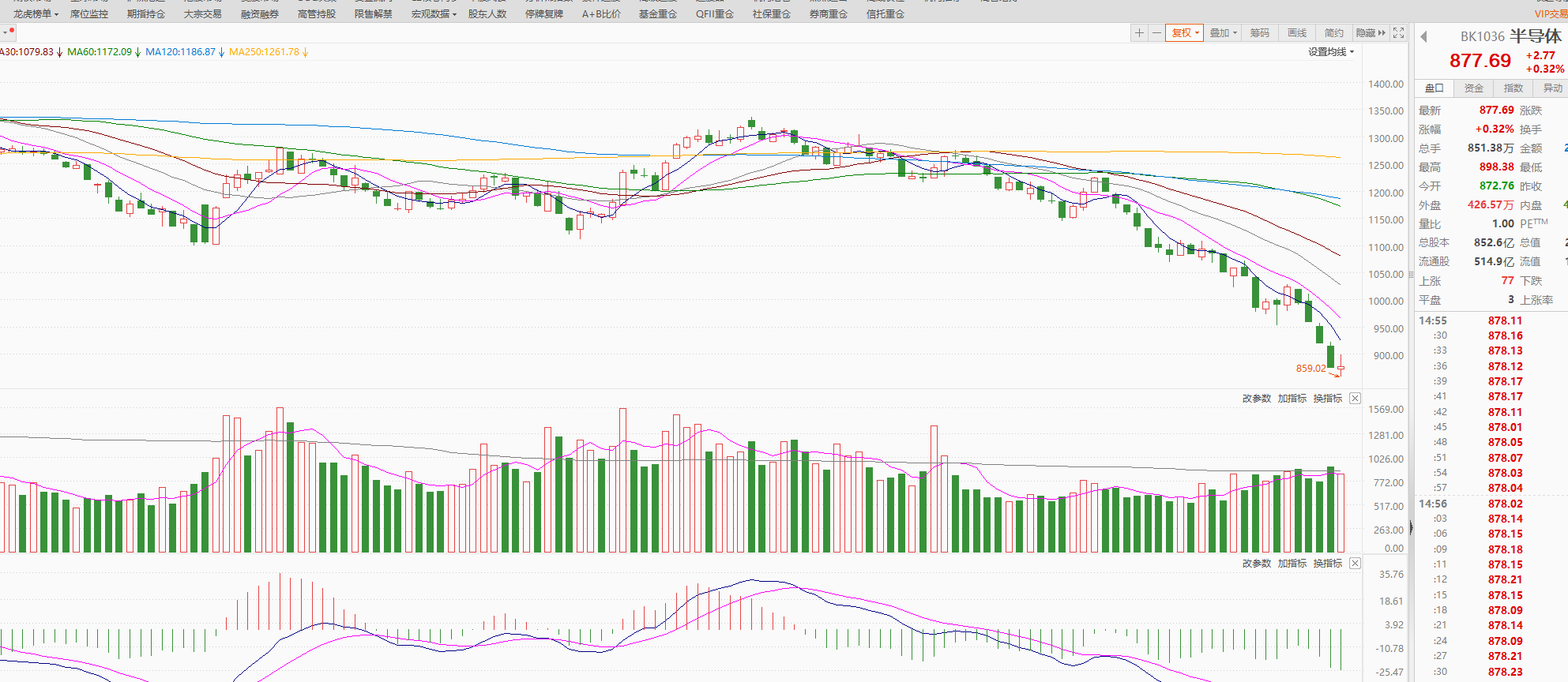Close the MACD indicator panel
This screenshot has height=682, width=1568.
(x=1355, y=564)
